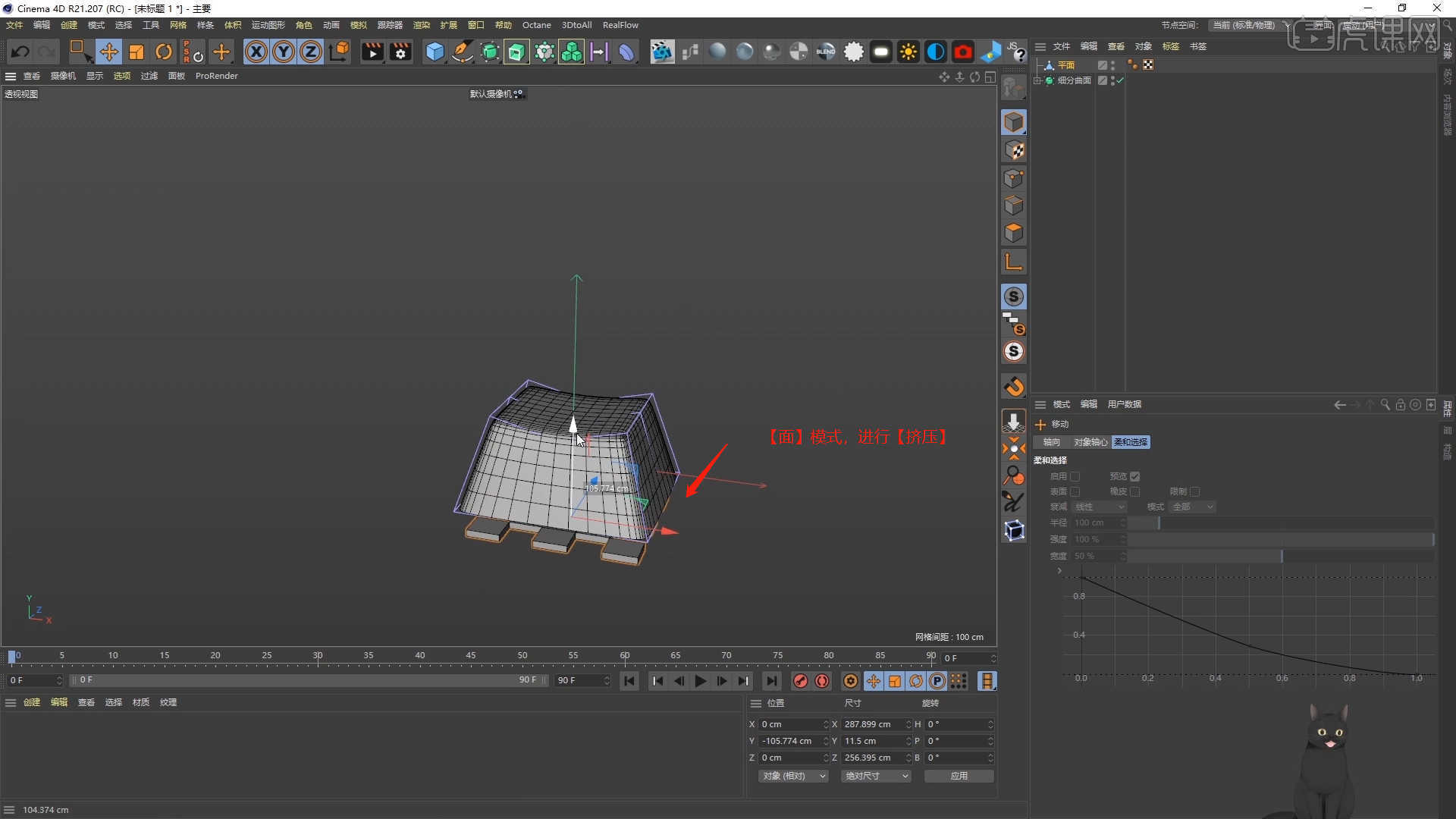The image size is (1456, 819).
Task: Open 节点空间 当前 (标准/物理) dropdown
Action: pyautogui.click(x=1248, y=25)
